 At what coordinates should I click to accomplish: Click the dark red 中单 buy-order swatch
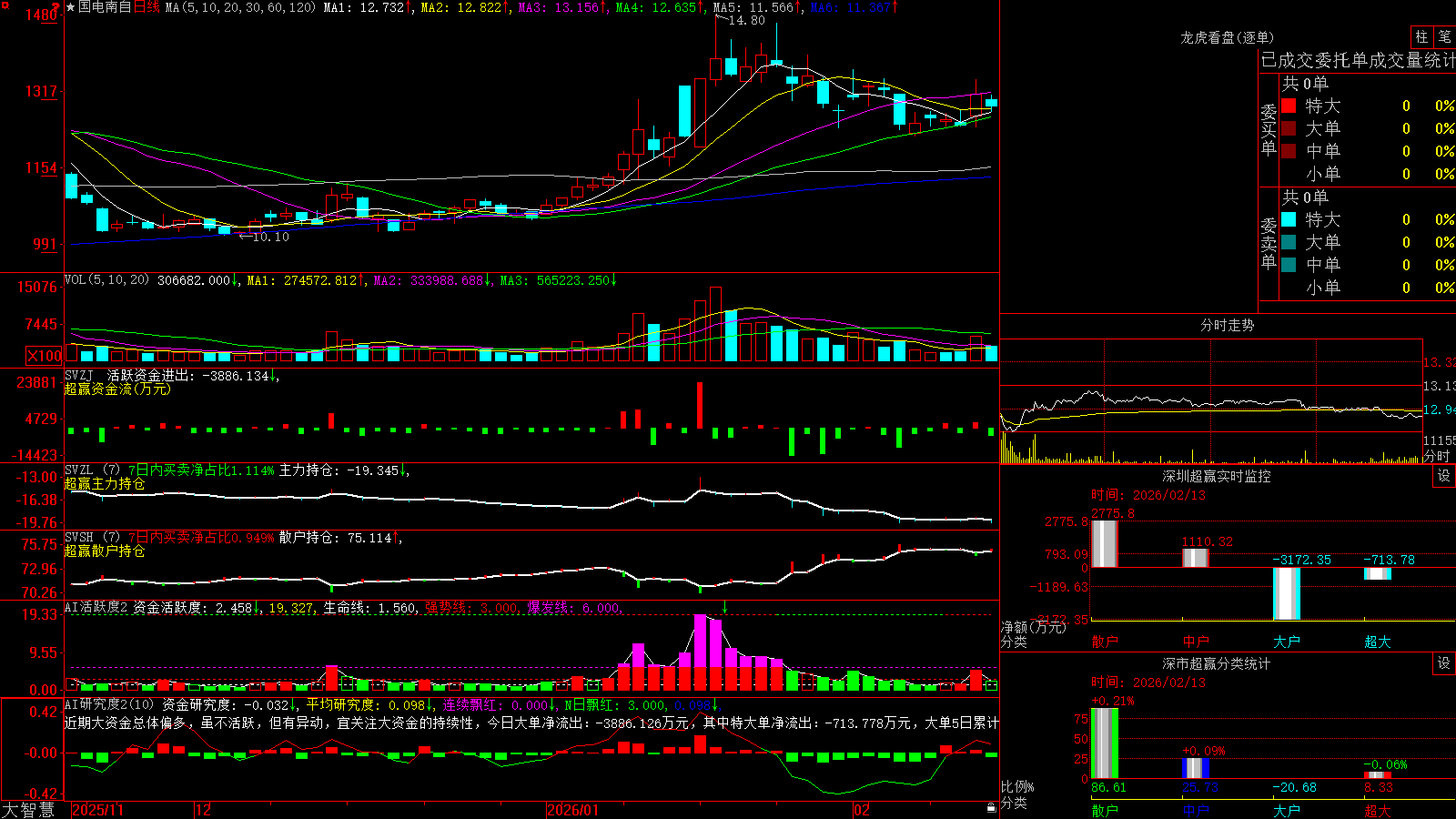[1289, 151]
